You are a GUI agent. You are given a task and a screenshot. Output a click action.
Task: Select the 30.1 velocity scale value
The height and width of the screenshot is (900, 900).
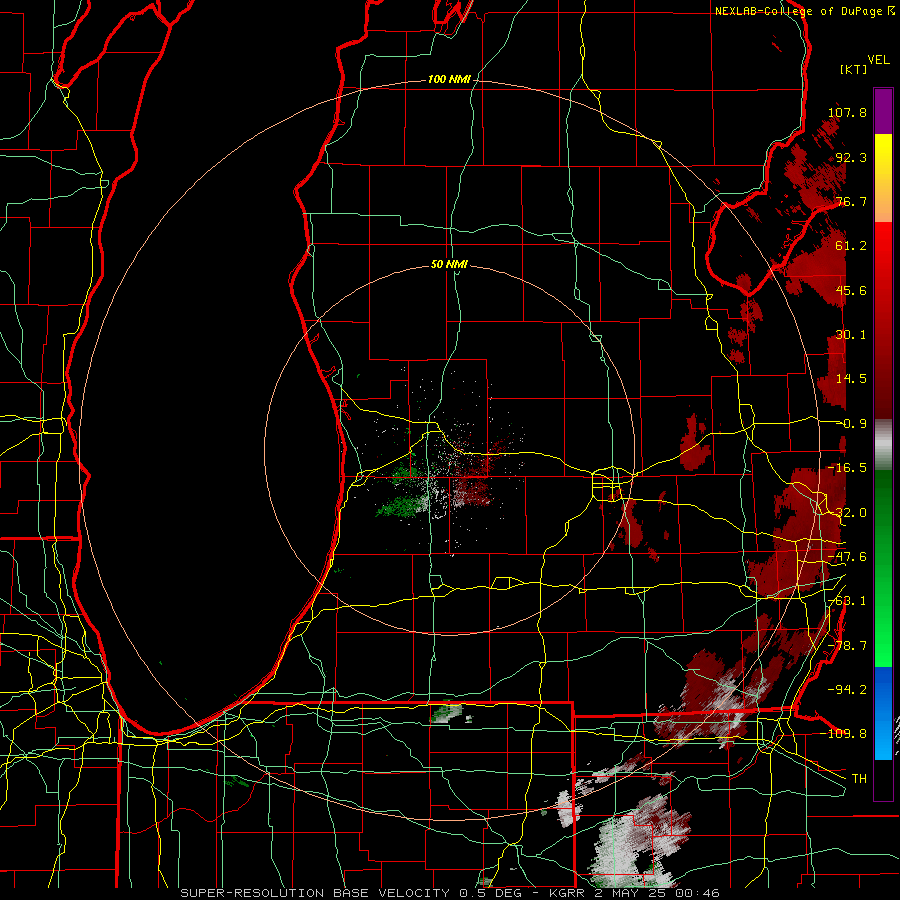[851, 335]
